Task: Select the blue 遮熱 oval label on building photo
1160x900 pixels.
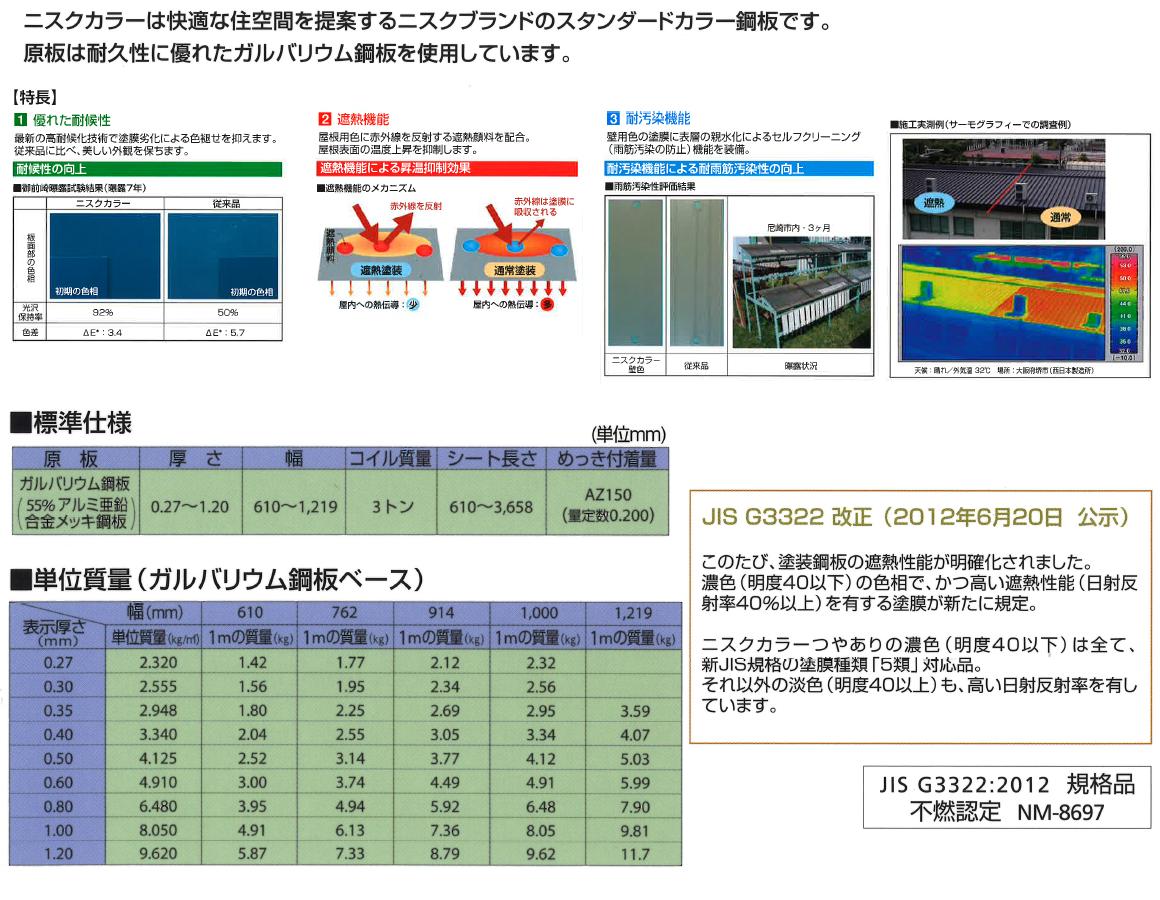Action: pos(934,202)
